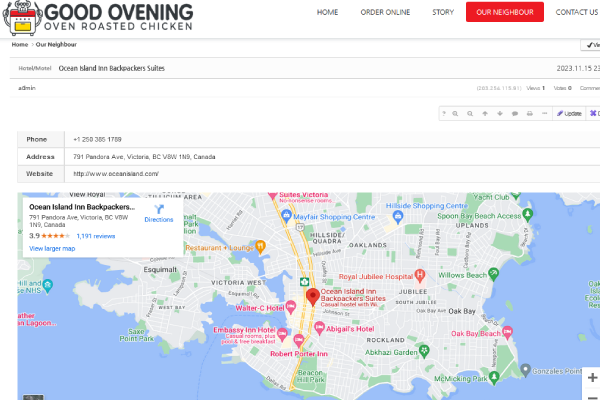Click Hillside Shopping Centre marker
The width and height of the screenshot is (600, 400).
pos(398,217)
